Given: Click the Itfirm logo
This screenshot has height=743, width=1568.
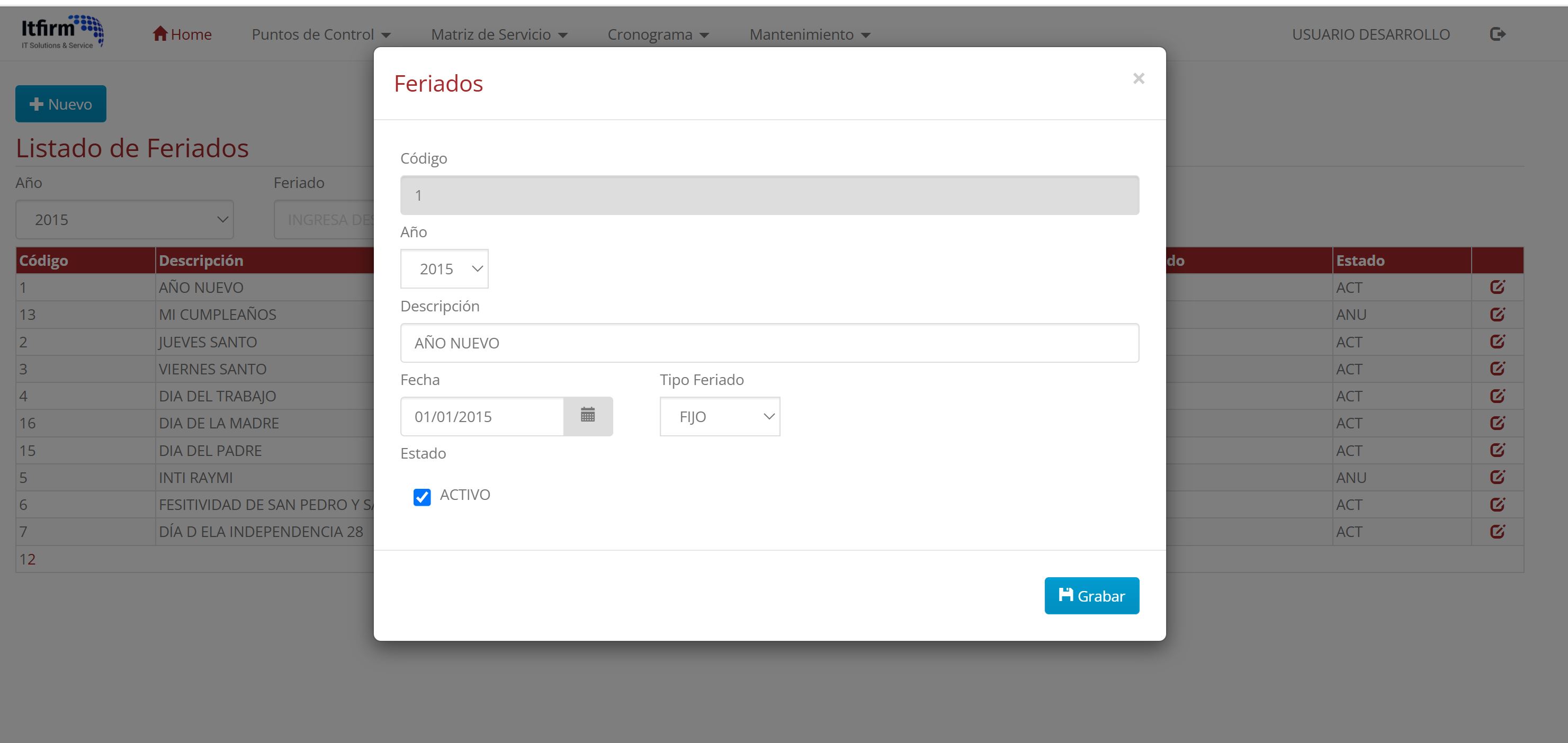Looking at the screenshot, I should tap(62, 32).
